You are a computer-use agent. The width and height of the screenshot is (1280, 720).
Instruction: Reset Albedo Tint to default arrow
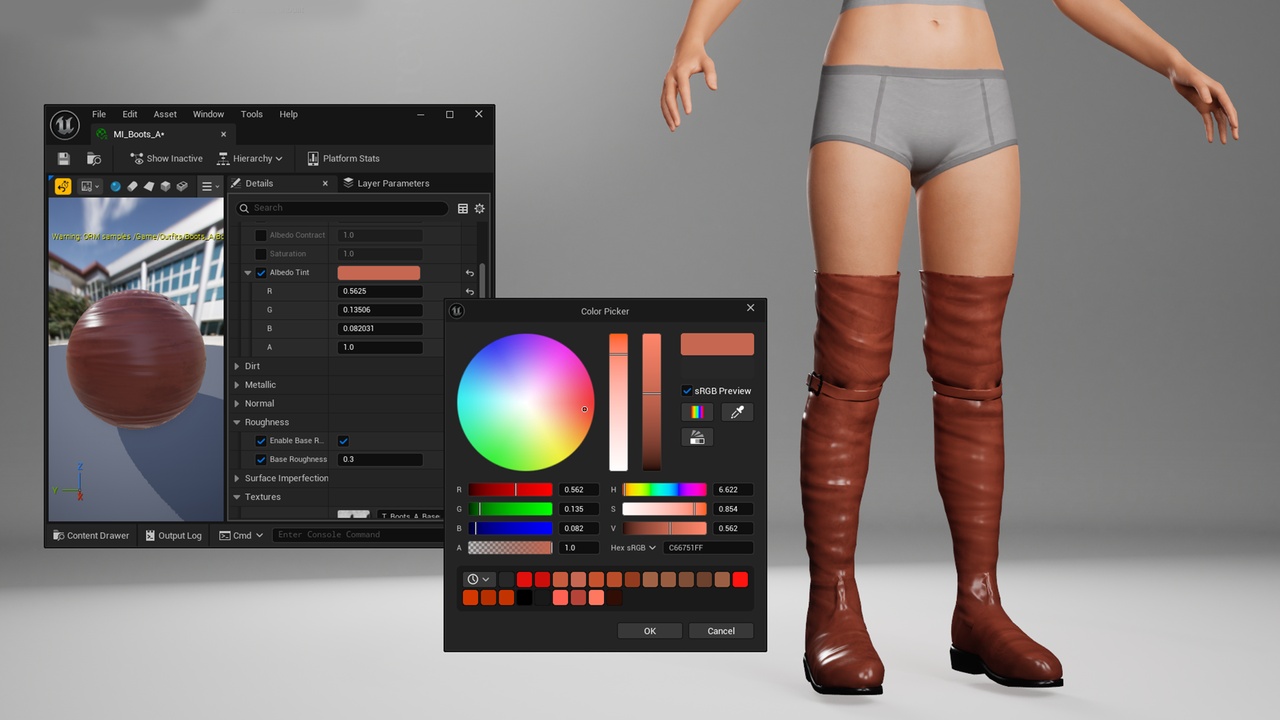[470, 273]
